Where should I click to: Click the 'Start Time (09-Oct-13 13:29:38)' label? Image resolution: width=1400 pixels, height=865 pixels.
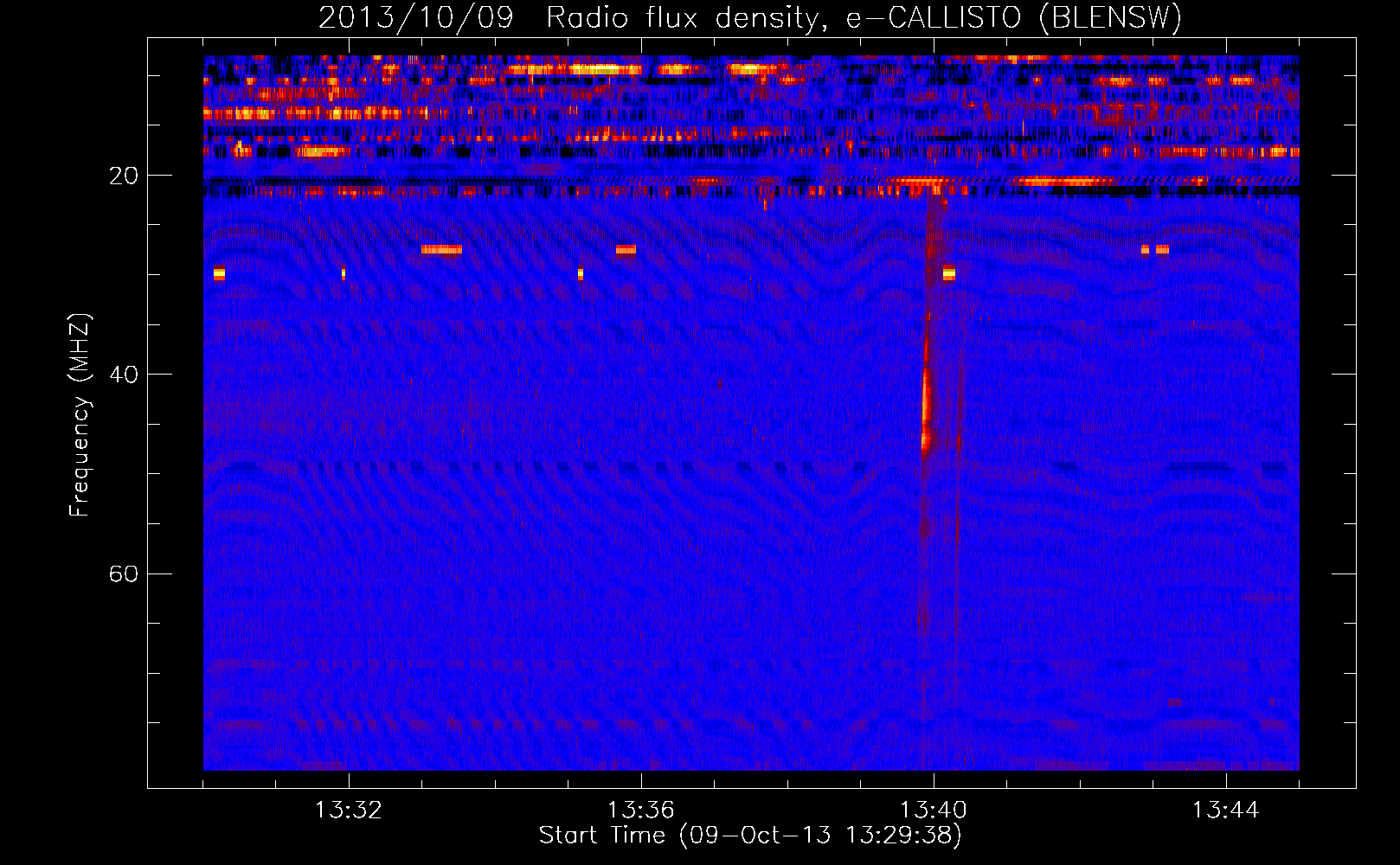(750, 836)
